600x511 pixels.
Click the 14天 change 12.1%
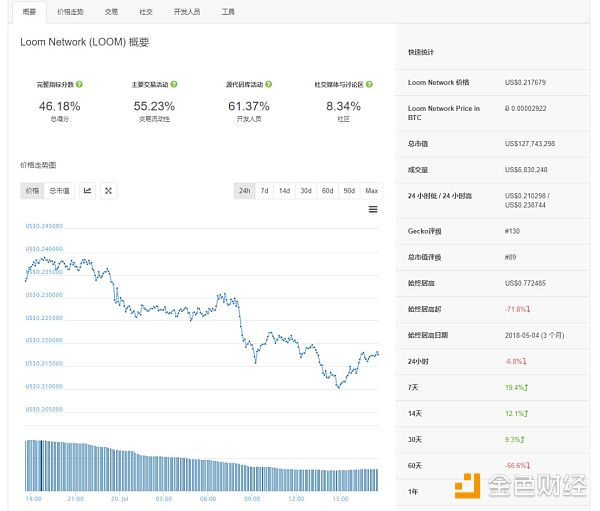517,413
